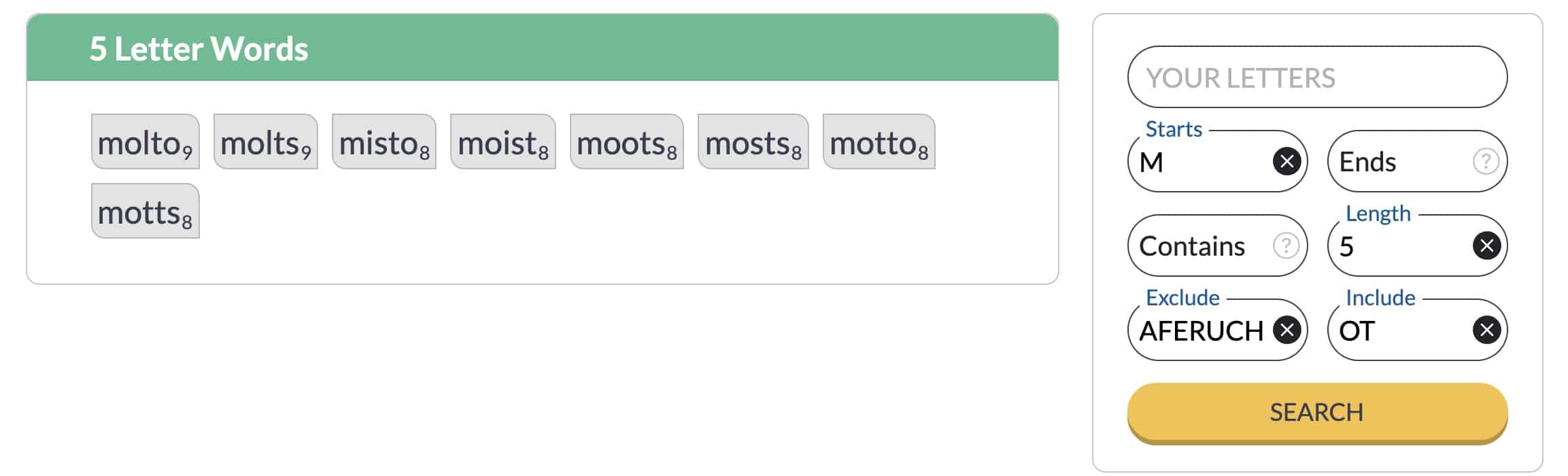Select the Ends input field
This screenshot has width=1568, height=476.
tap(1417, 162)
